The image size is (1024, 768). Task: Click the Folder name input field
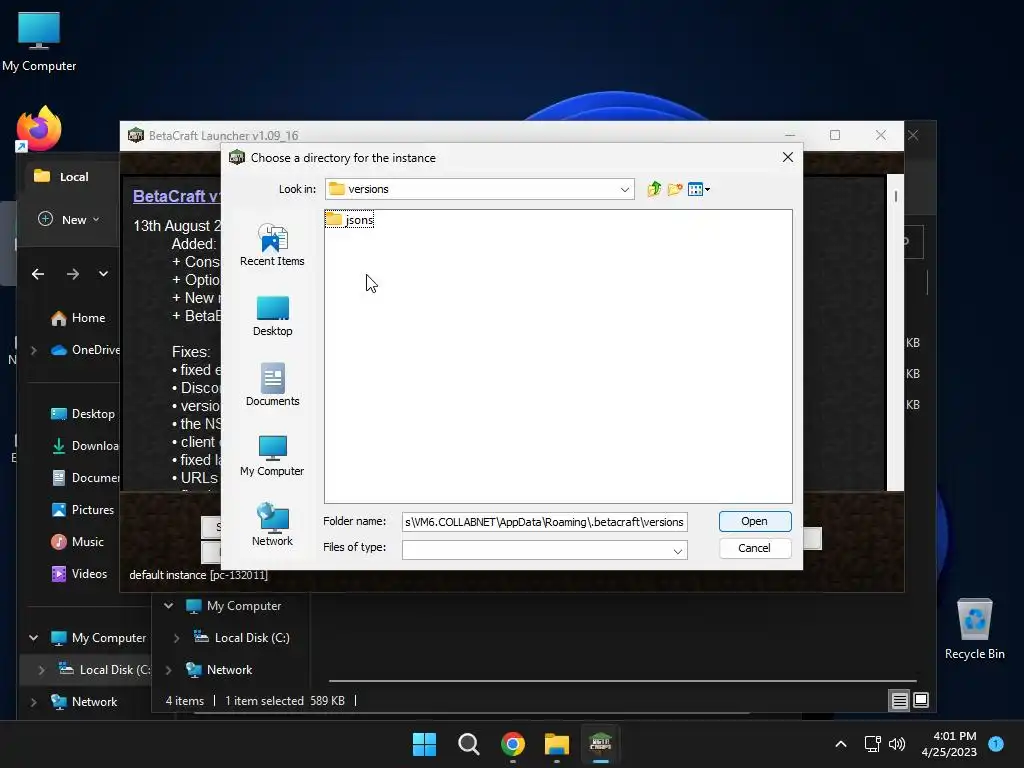[544, 522]
